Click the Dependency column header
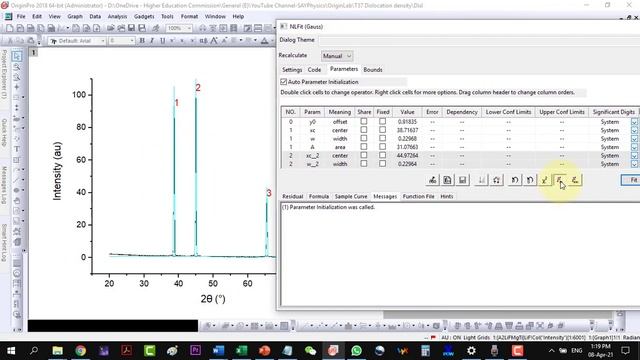Screen dimensions: 640x360 coord(462,112)
